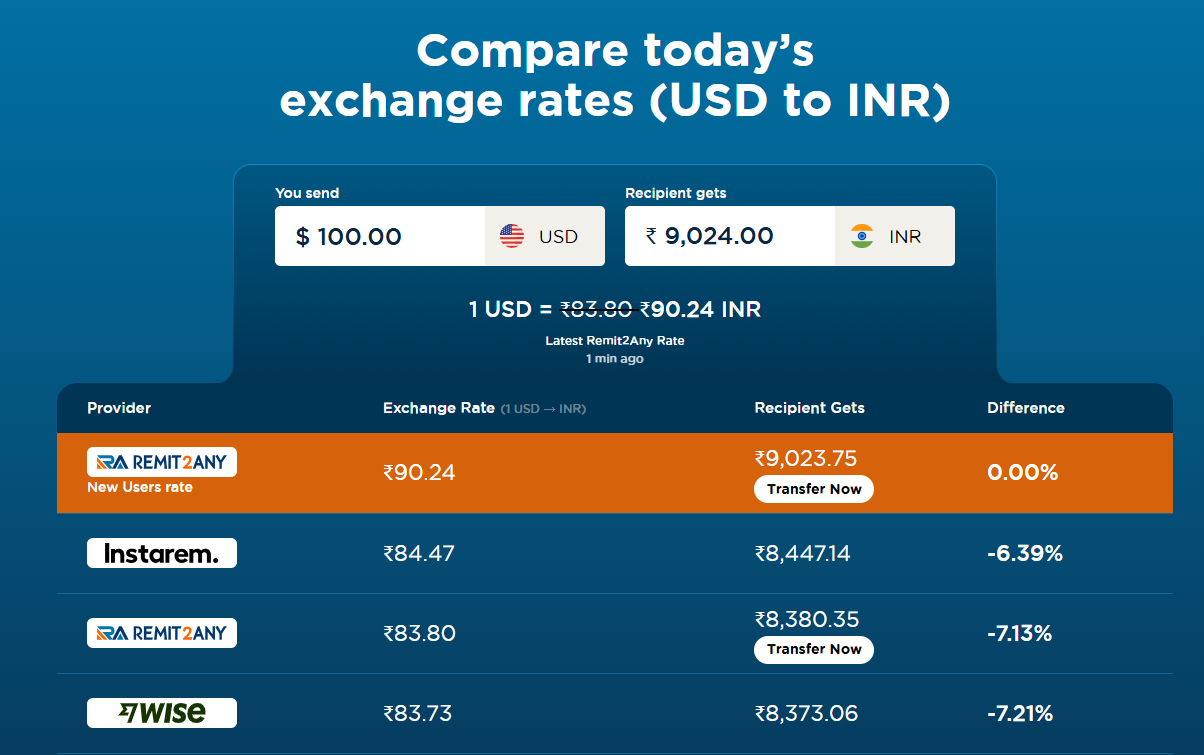Click the ₹90.24 rate in the orange row
Screen dimensions: 1204x755
tap(419, 473)
